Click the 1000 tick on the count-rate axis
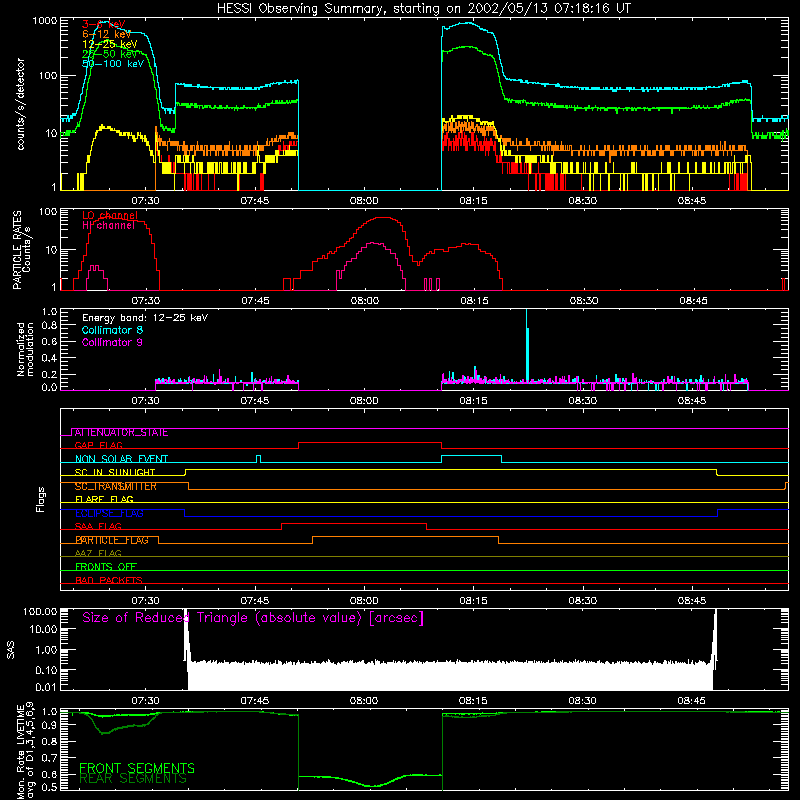The image size is (800, 800). [45, 21]
